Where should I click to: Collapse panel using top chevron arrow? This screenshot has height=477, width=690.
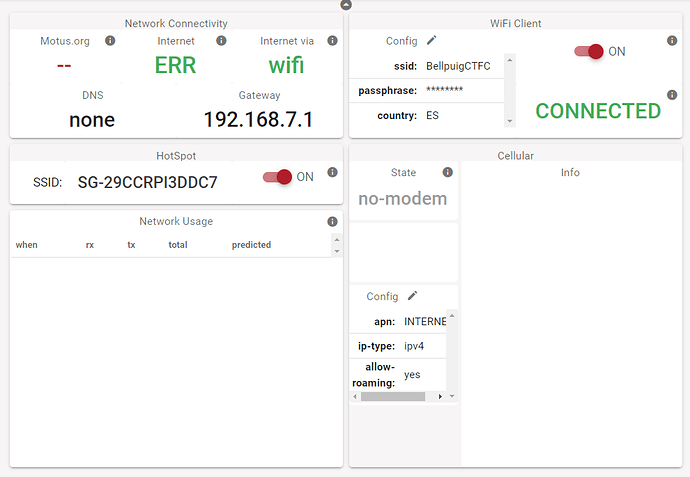(345, 5)
